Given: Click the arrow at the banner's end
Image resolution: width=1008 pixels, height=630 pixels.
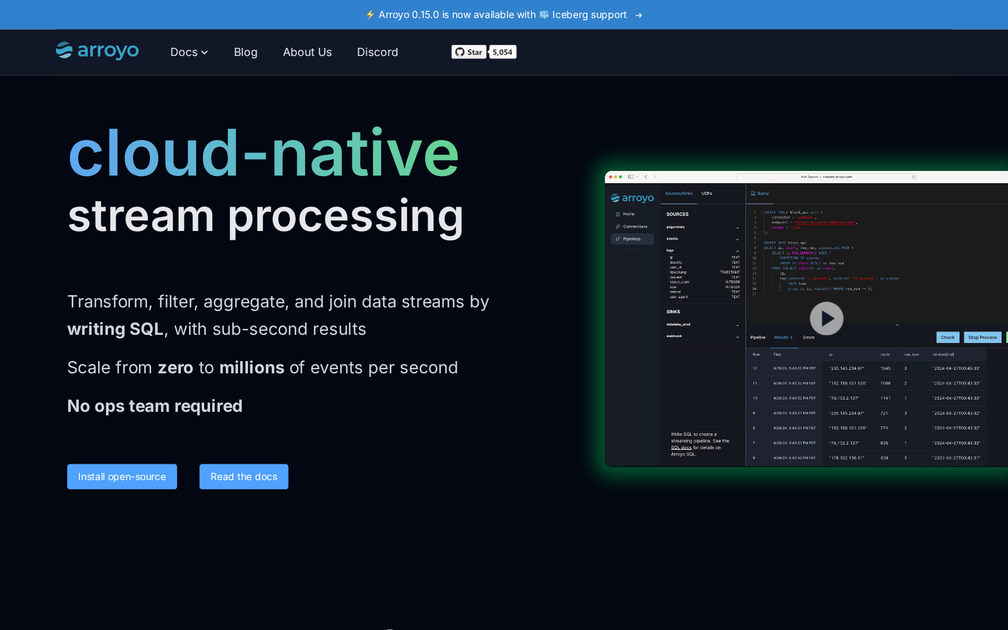Looking at the screenshot, I should [x=638, y=15].
